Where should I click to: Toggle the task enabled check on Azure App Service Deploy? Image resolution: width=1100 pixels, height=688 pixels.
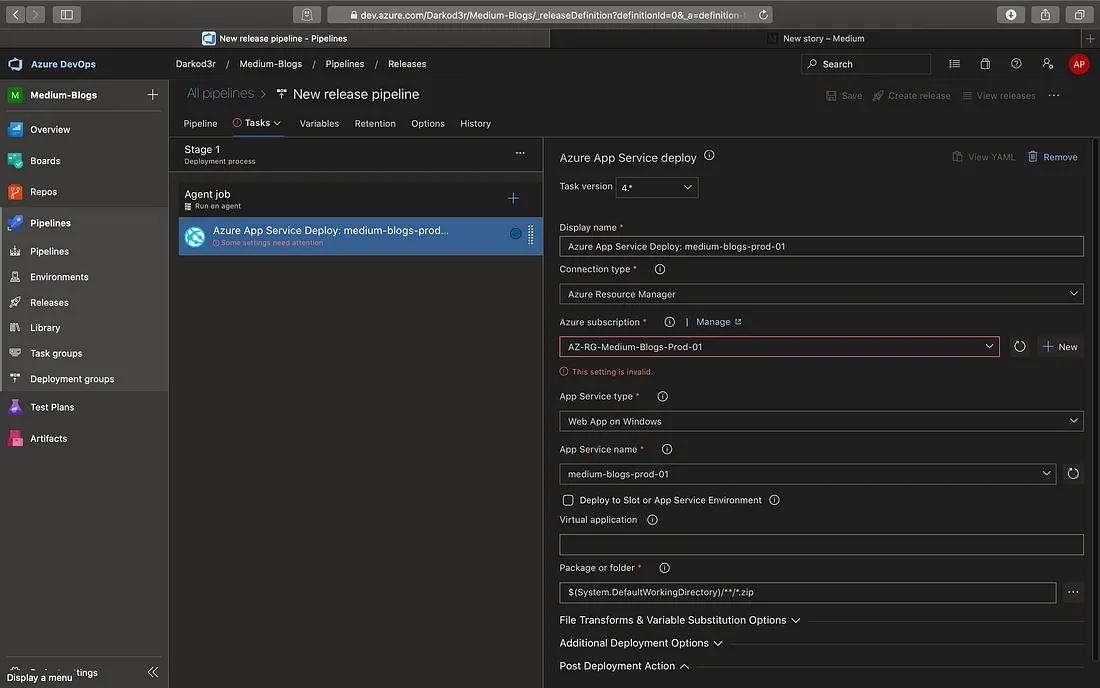pyautogui.click(x=515, y=234)
